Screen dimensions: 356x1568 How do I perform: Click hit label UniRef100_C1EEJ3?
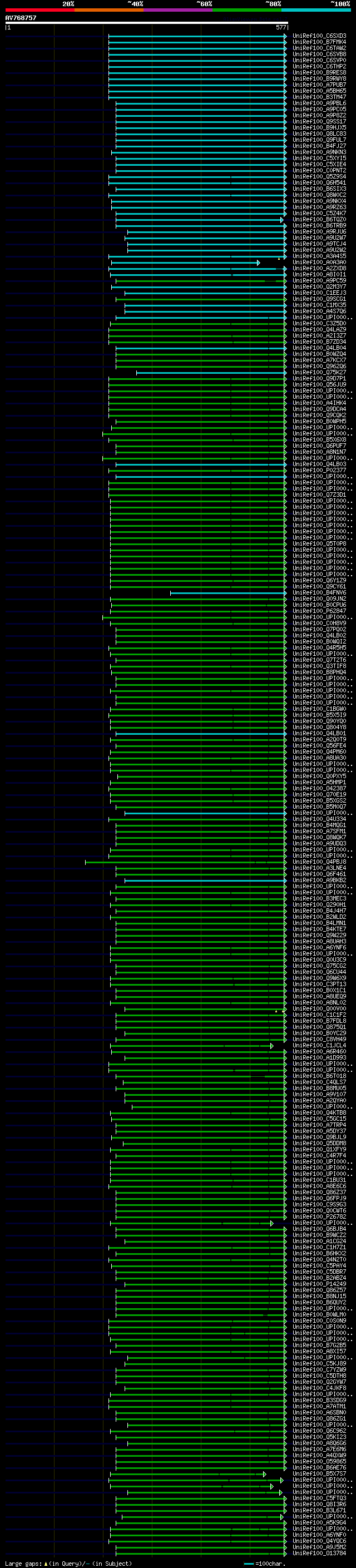point(319,293)
